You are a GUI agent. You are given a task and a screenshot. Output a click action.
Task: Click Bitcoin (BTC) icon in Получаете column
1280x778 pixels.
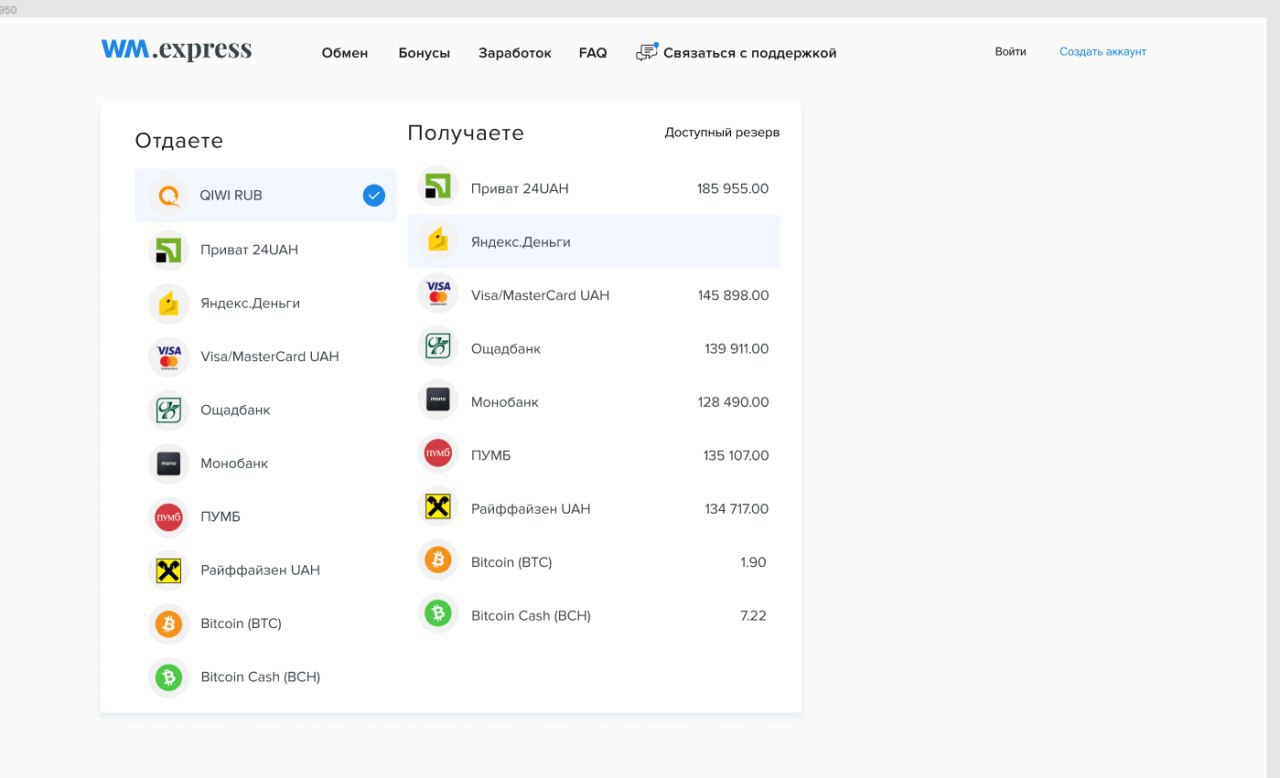438,562
